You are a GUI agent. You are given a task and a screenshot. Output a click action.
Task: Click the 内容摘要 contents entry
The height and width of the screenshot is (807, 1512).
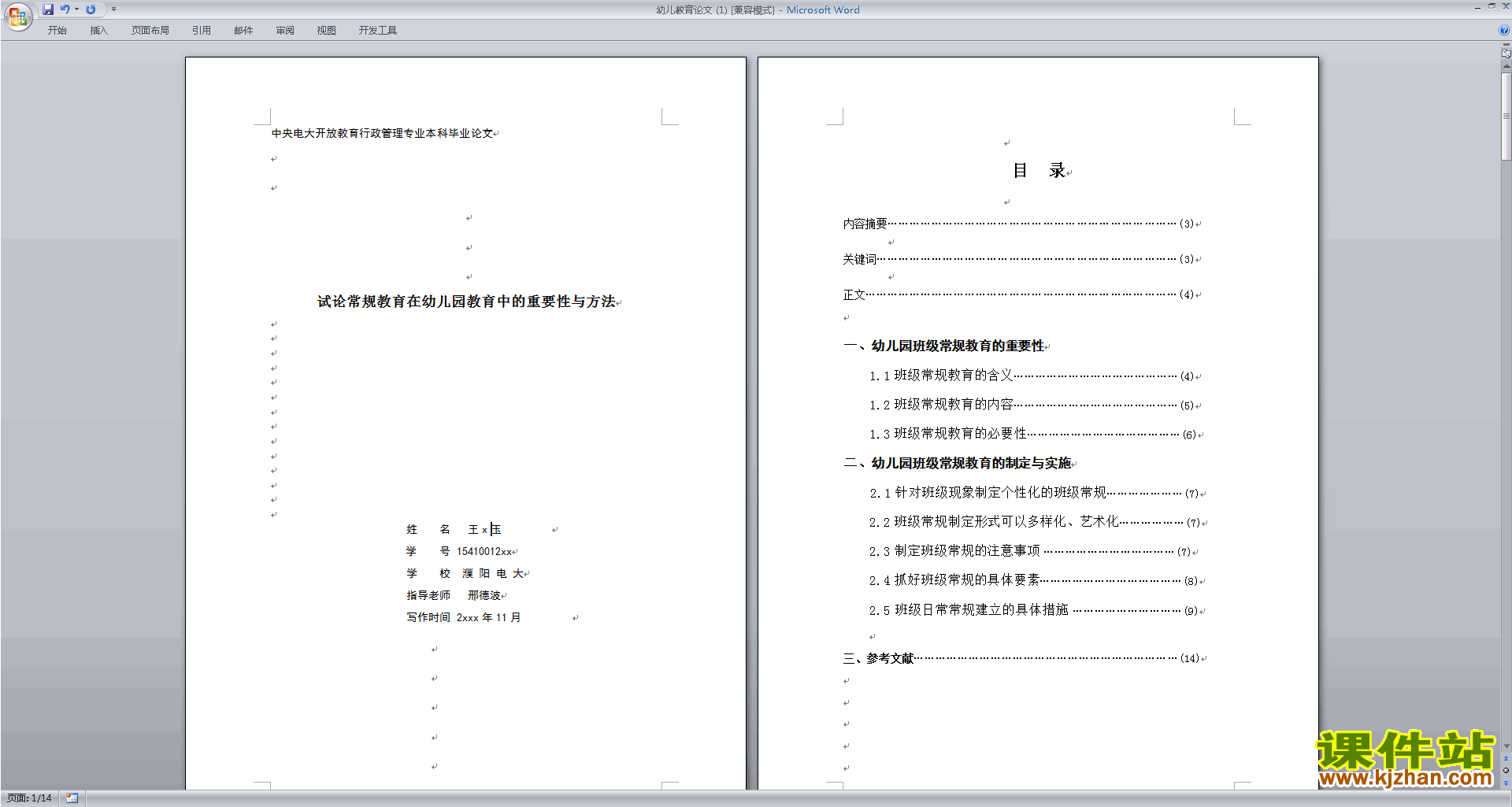point(1019,224)
